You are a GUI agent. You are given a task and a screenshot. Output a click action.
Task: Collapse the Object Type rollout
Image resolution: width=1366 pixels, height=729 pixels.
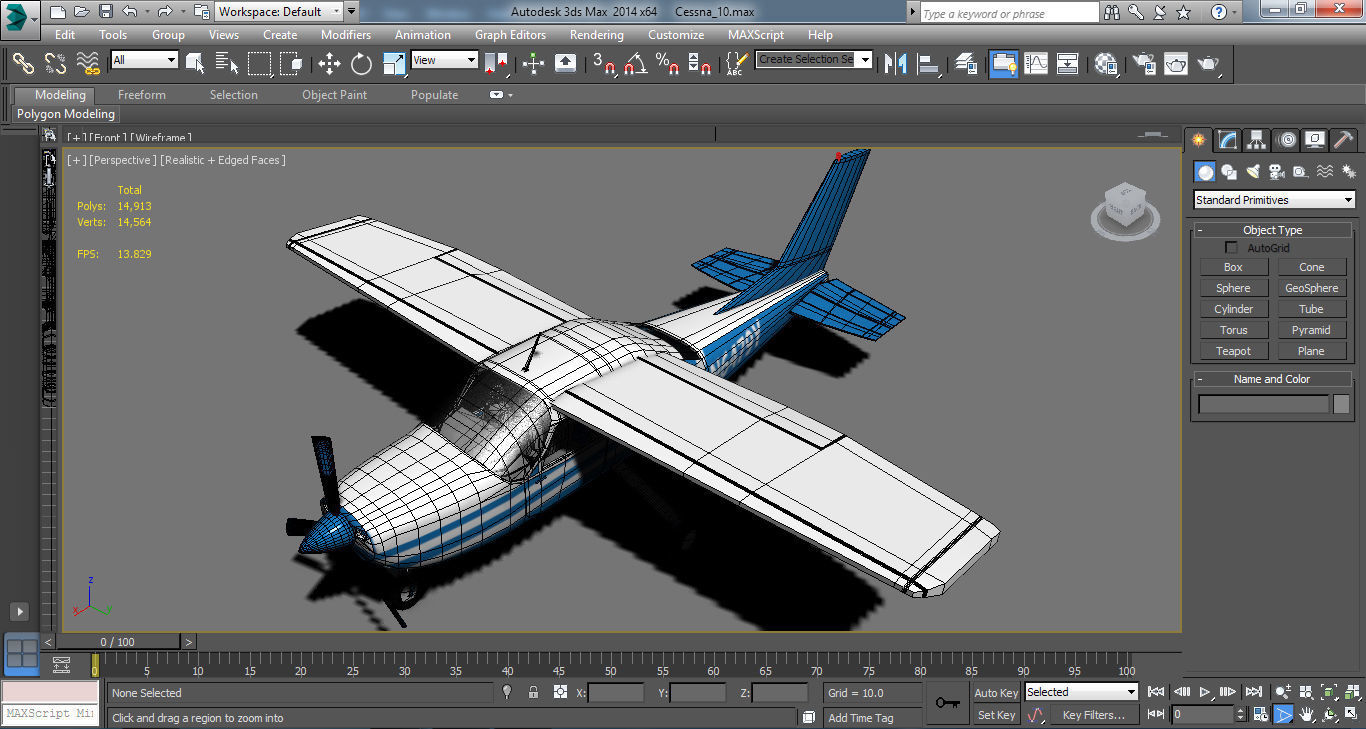pyautogui.click(x=1272, y=230)
